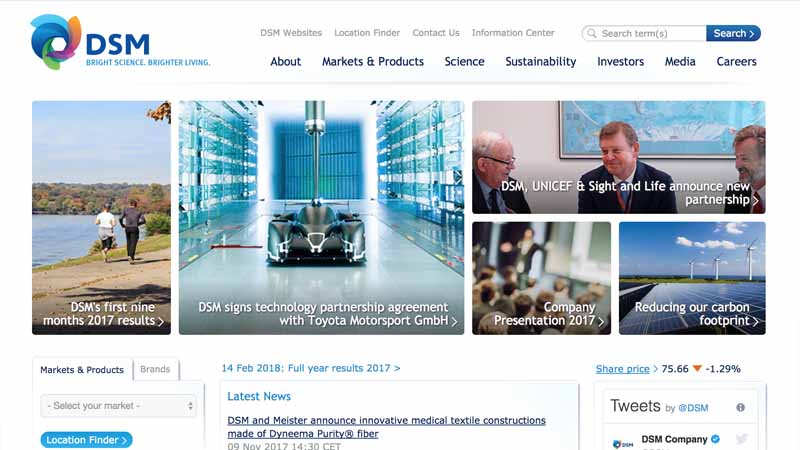Open the Careers menu
The height and width of the screenshot is (450, 800).
736,62
